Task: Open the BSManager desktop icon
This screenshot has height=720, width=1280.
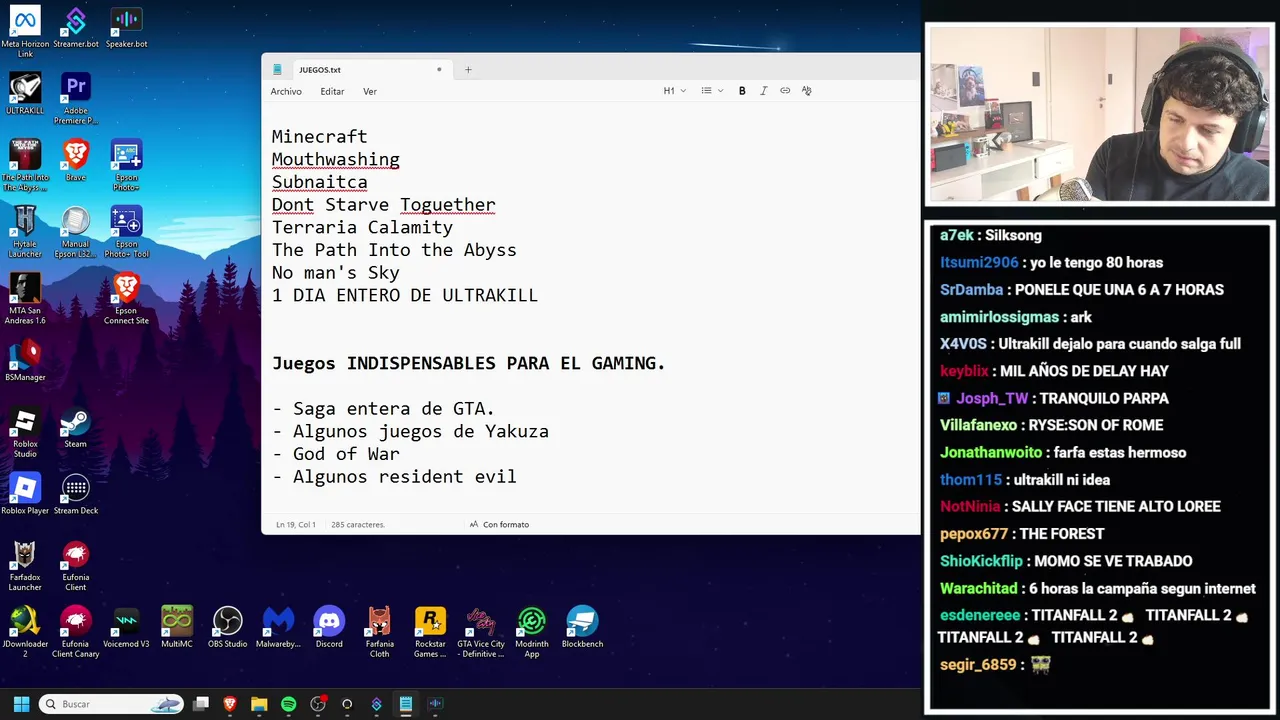Action: [25, 360]
